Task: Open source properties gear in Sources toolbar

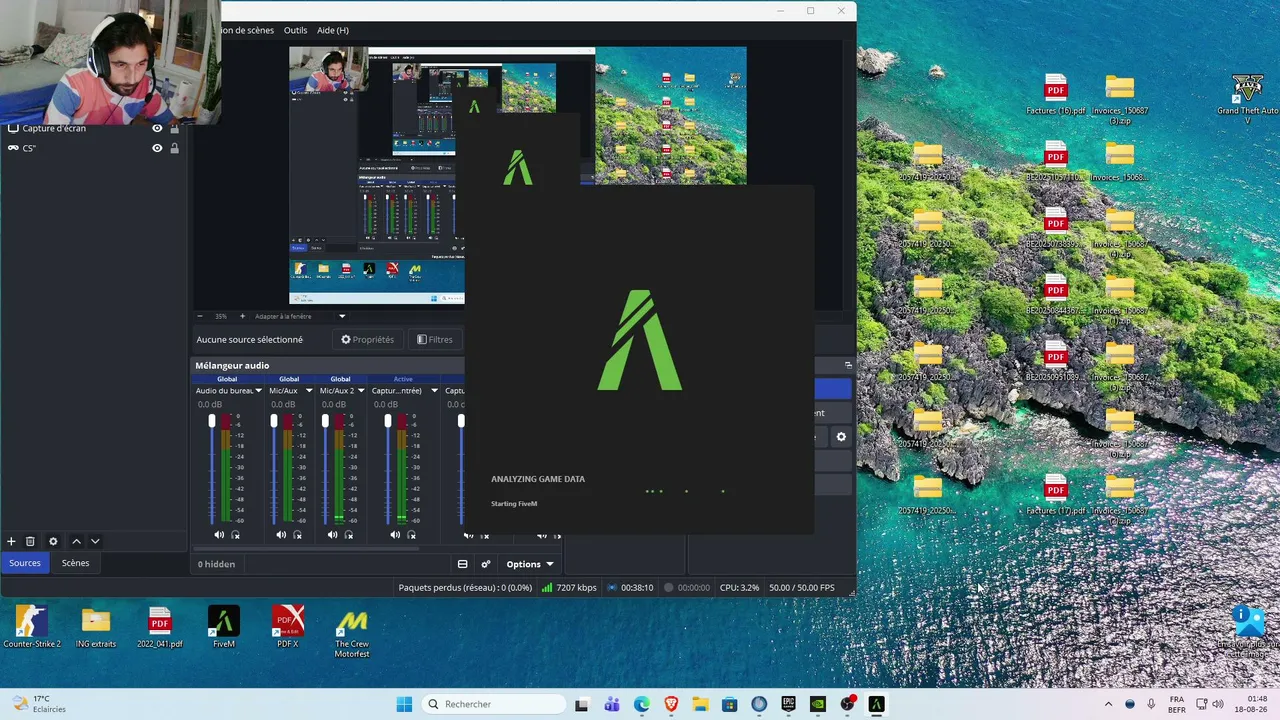Action: click(x=53, y=541)
